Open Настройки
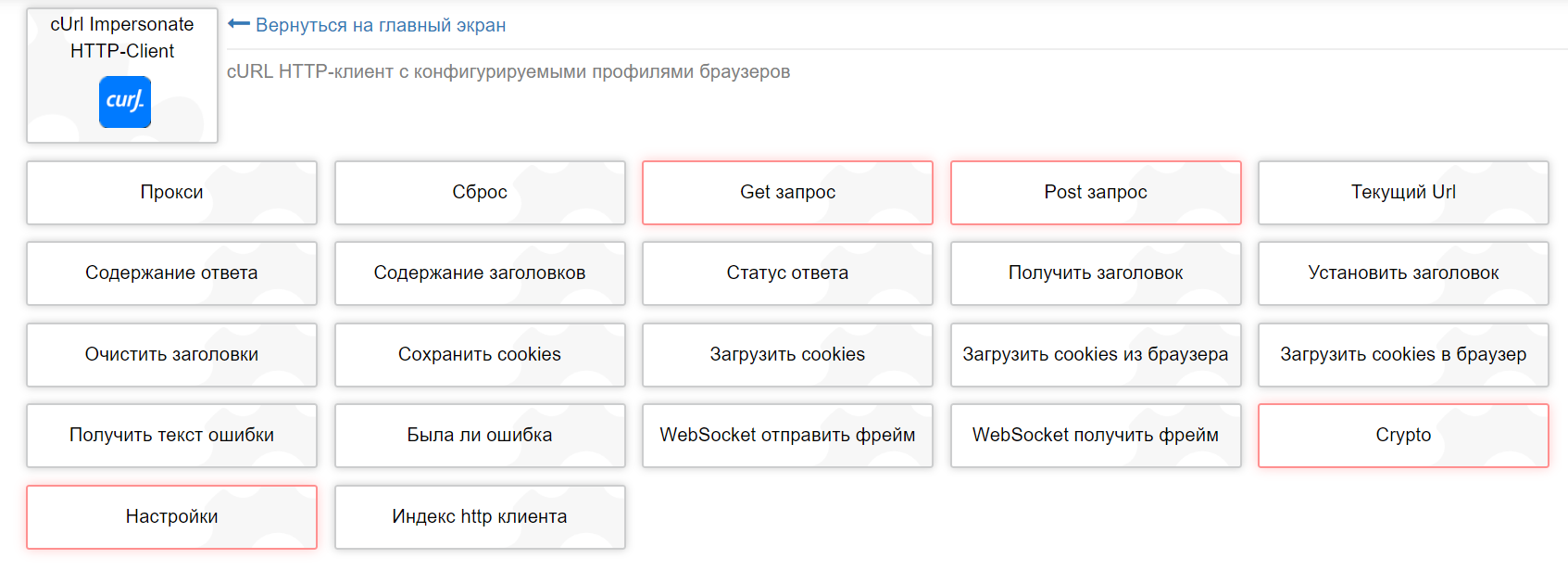 pyautogui.click(x=171, y=517)
